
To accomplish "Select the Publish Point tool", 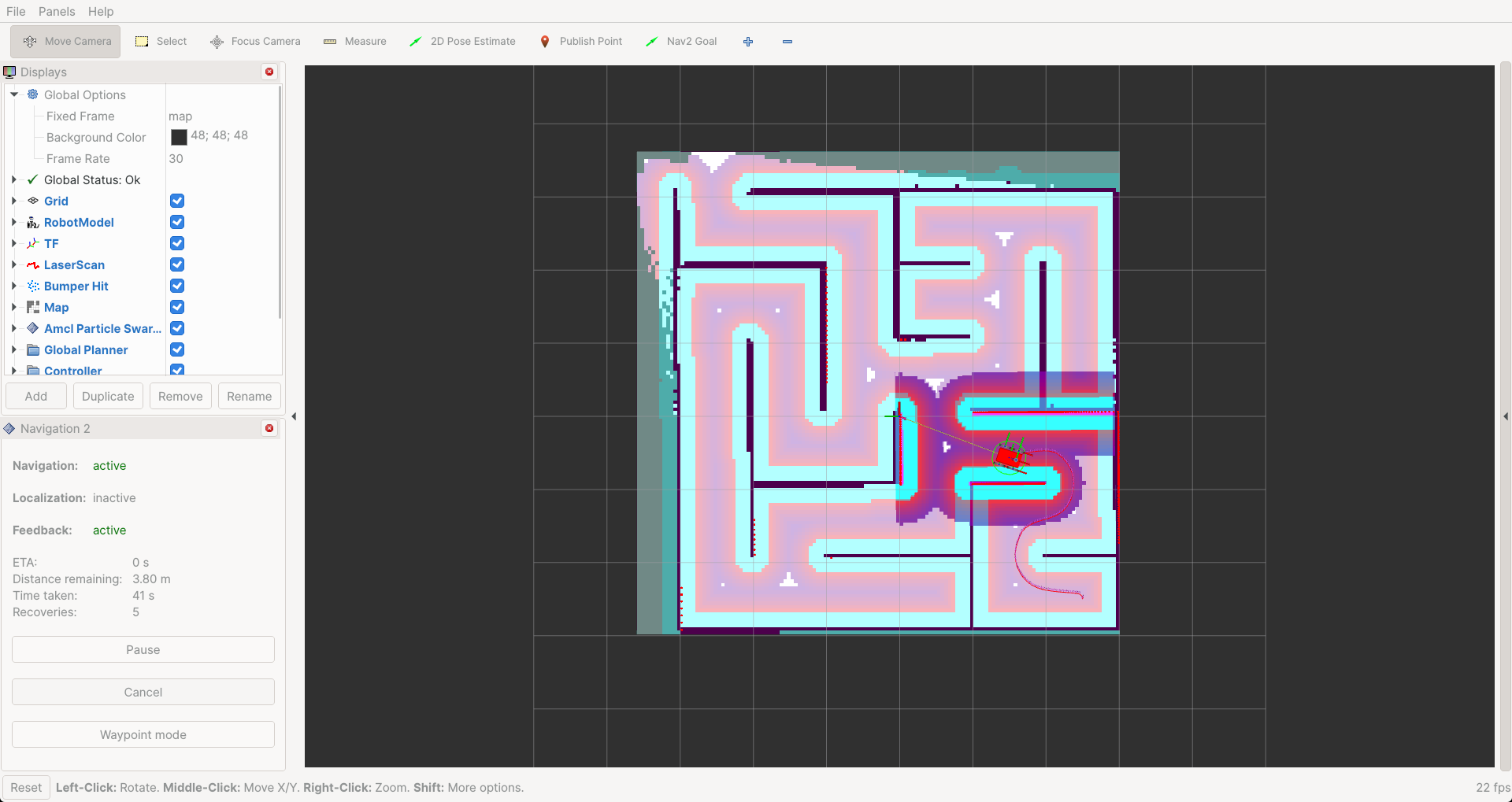I will [580, 41].
